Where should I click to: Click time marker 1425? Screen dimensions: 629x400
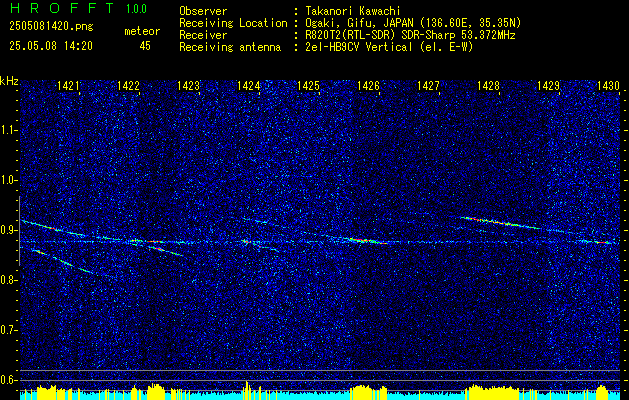[x=308, y=85]
